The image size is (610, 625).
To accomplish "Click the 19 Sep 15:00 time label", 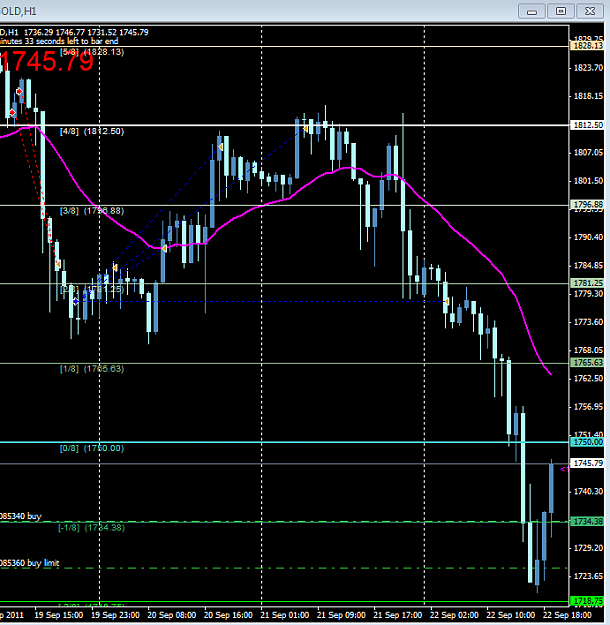I will click(59, 615).
